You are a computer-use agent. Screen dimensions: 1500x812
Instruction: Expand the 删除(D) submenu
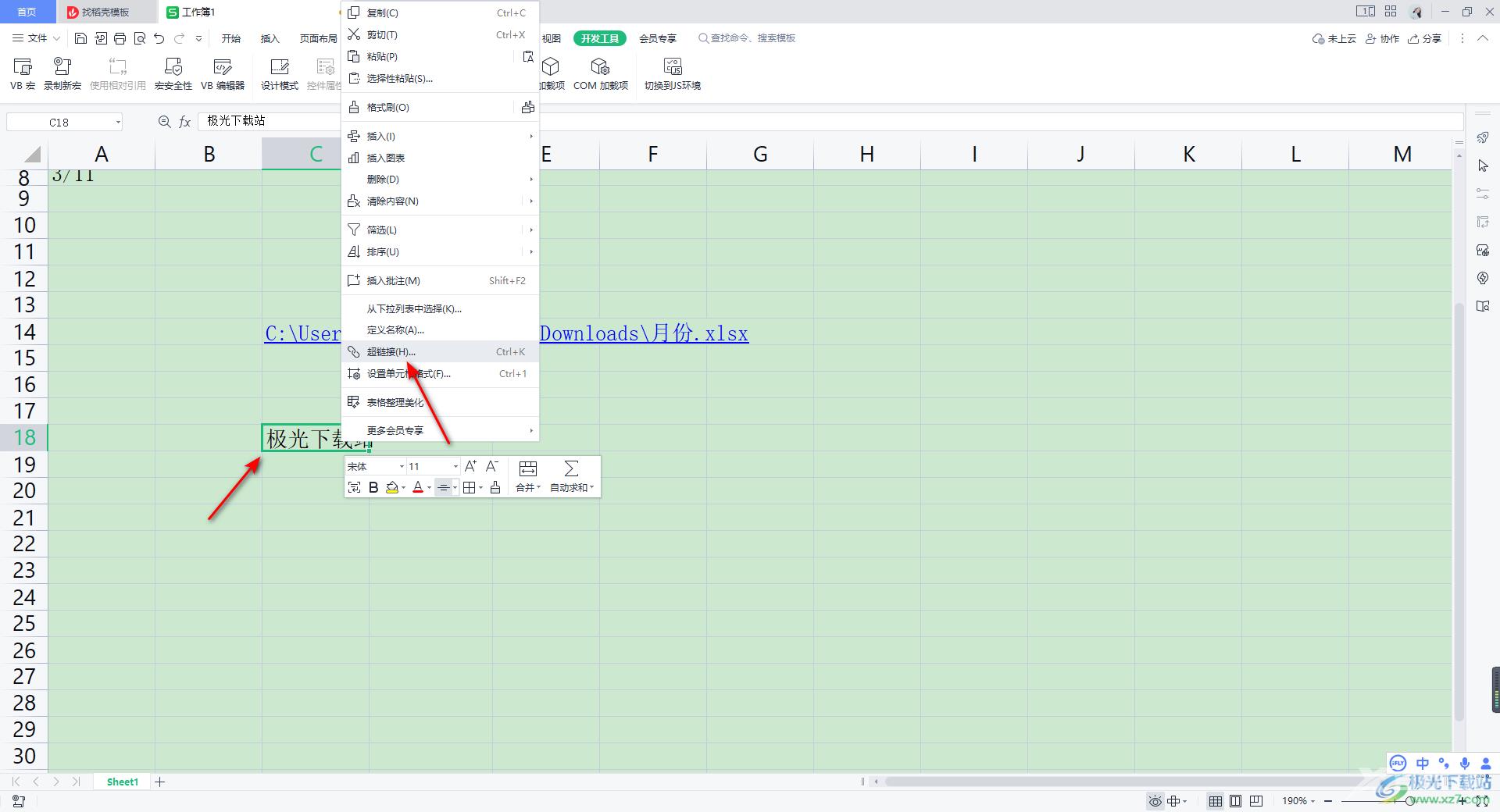pos(441,179)
